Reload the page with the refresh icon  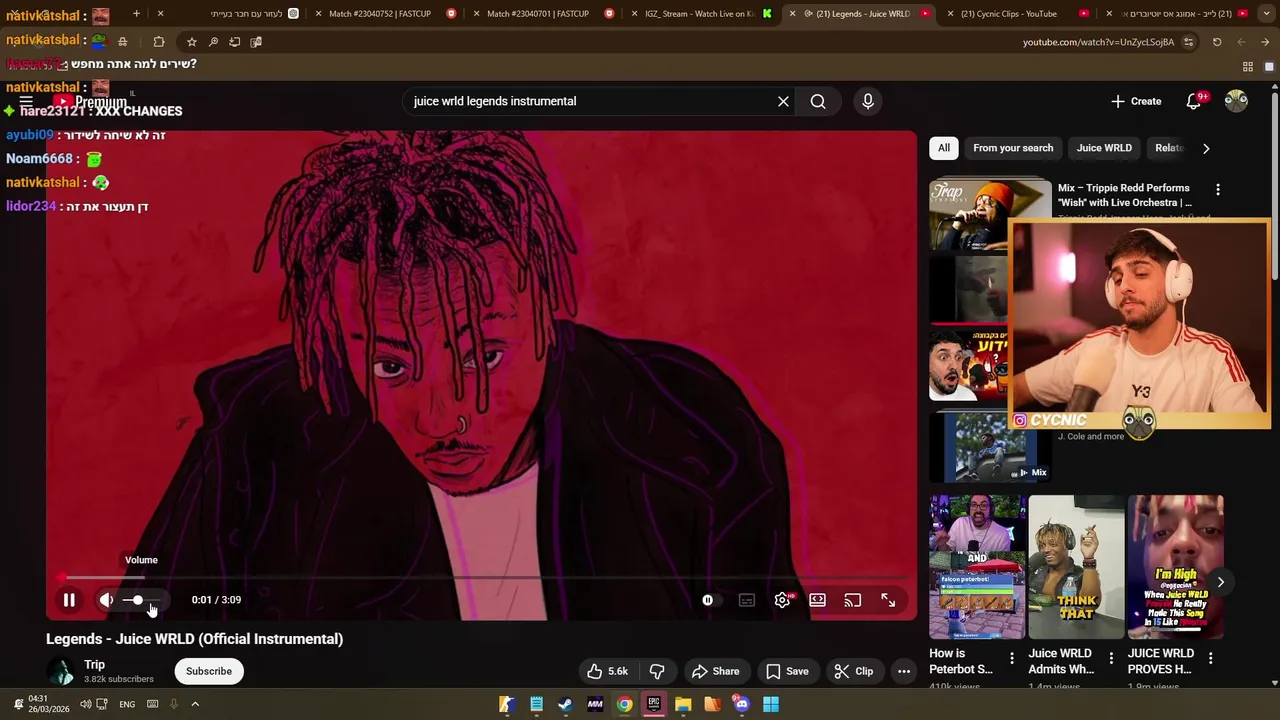(1217, 42)
